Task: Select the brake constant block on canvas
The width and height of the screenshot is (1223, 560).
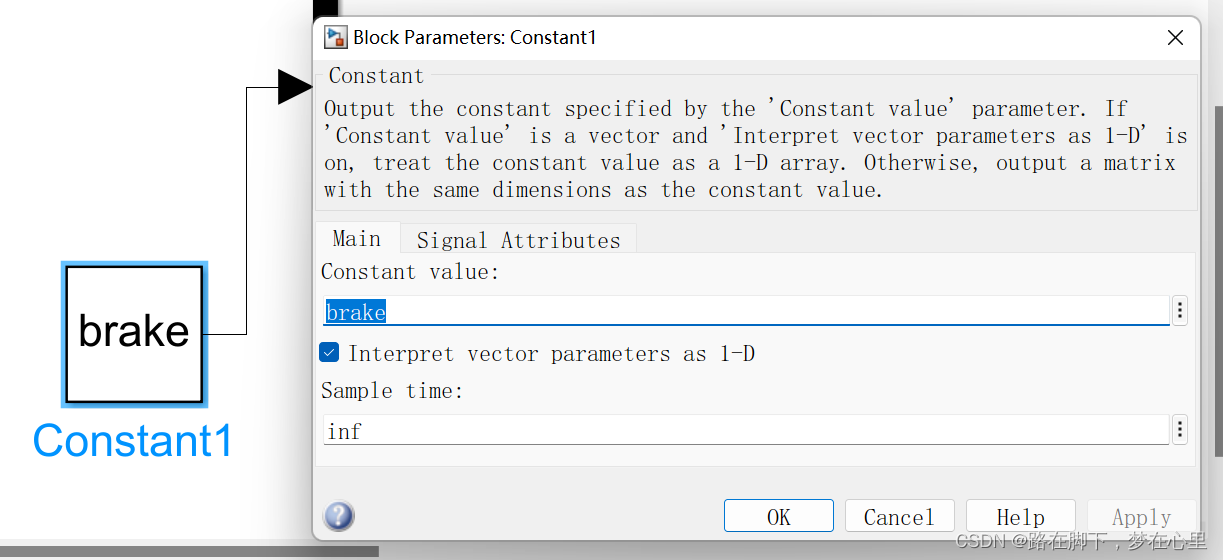Action: click(134, 333)
